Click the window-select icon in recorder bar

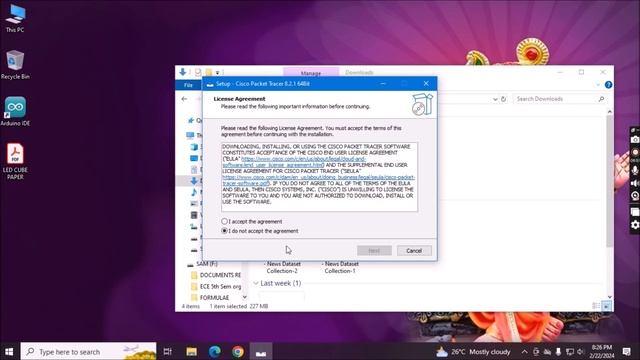[635, 212]
